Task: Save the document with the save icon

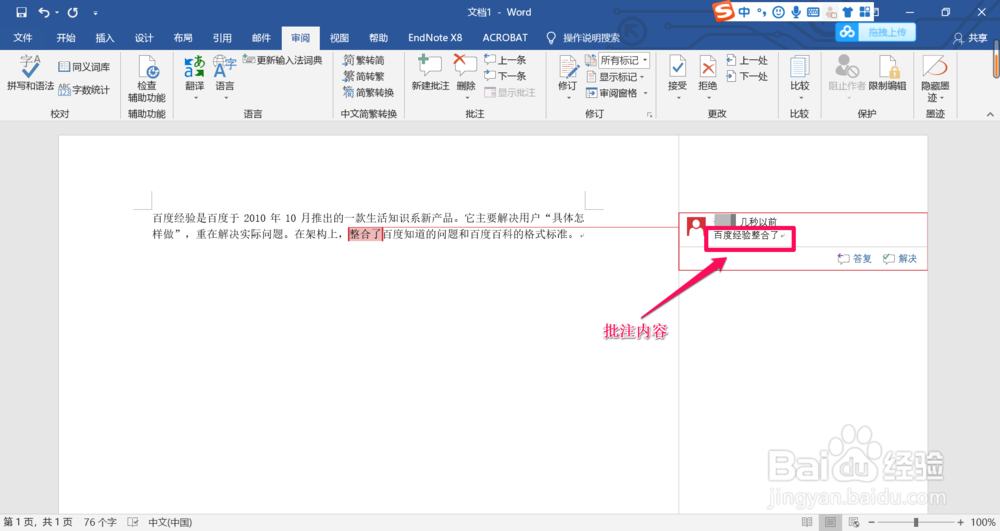Action: [21, 12]
